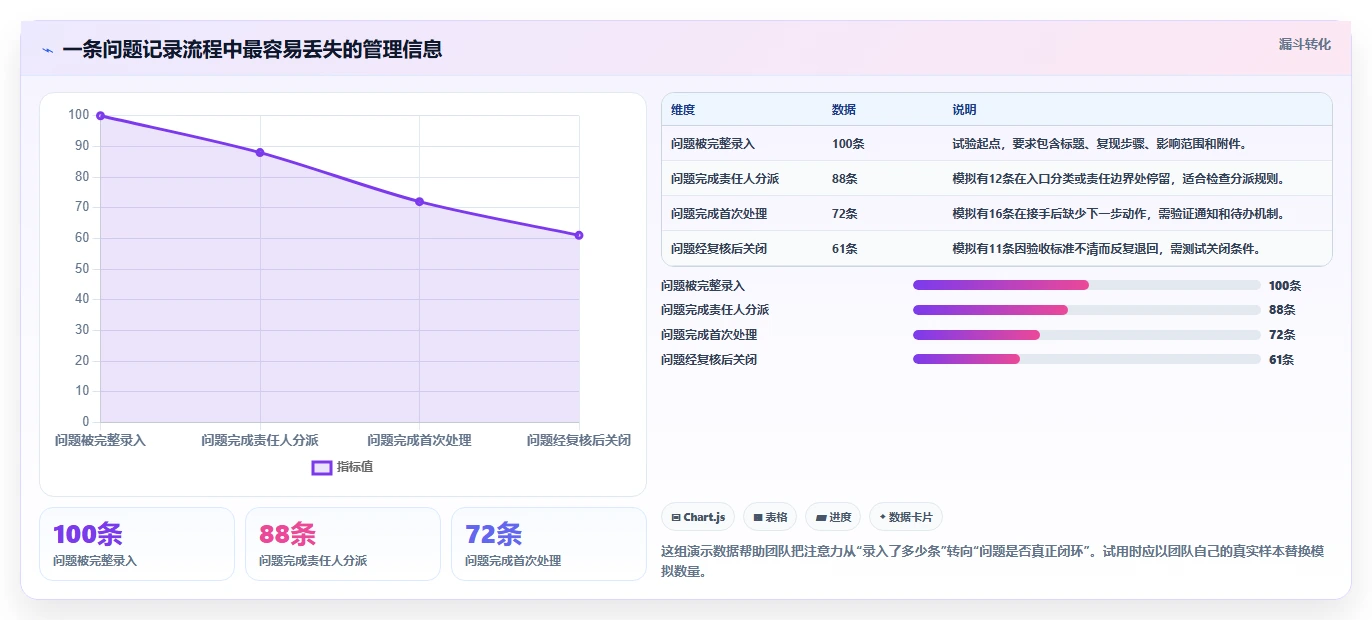This screenshot has height=620, width=1372.
Task: Select the 问题经复核后关闭 cell in the table
Action: 719,249
